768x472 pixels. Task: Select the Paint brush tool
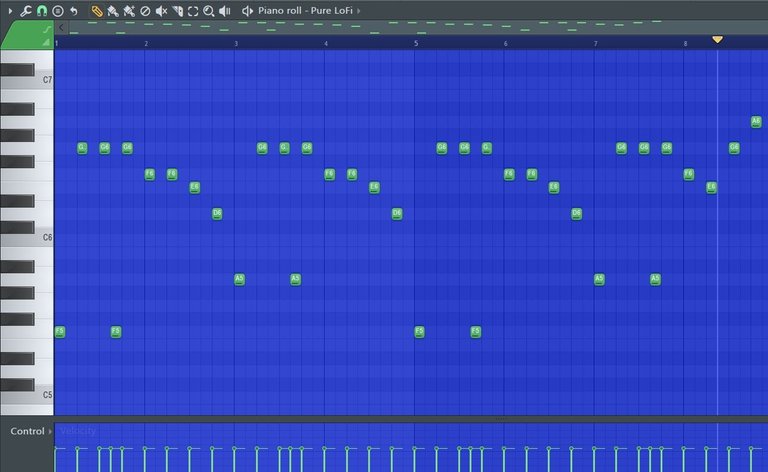(113, 10)
